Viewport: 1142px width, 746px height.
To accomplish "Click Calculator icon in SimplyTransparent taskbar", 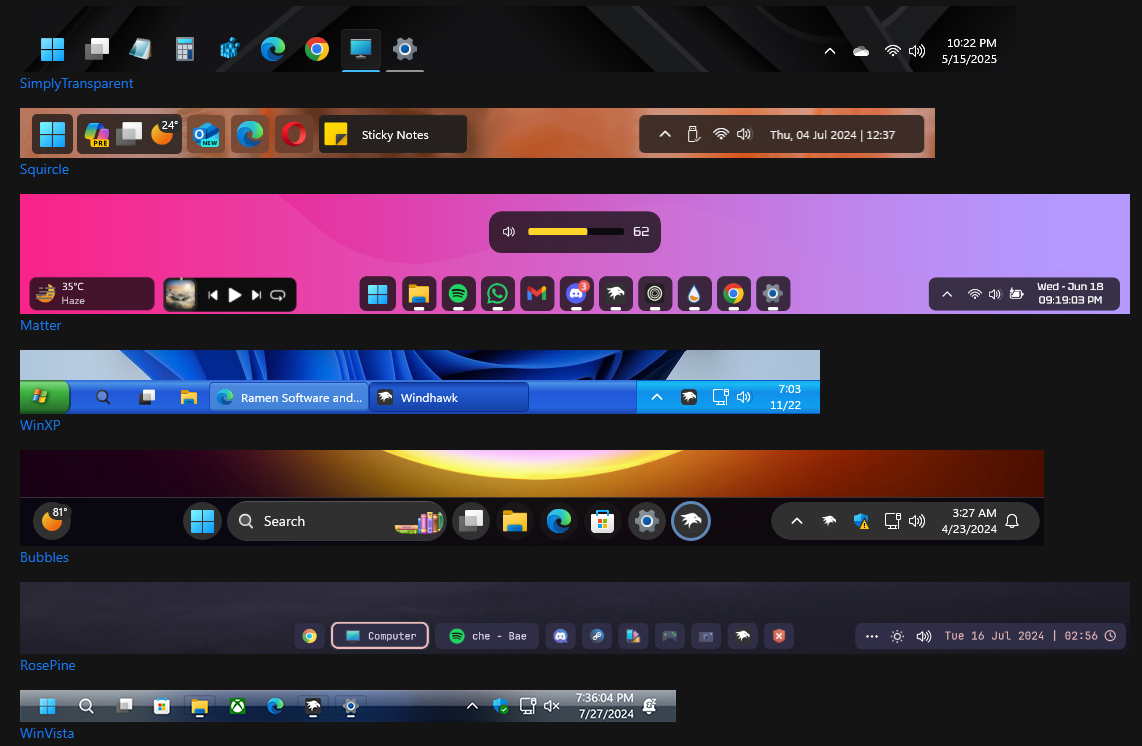I will point(185,50).
